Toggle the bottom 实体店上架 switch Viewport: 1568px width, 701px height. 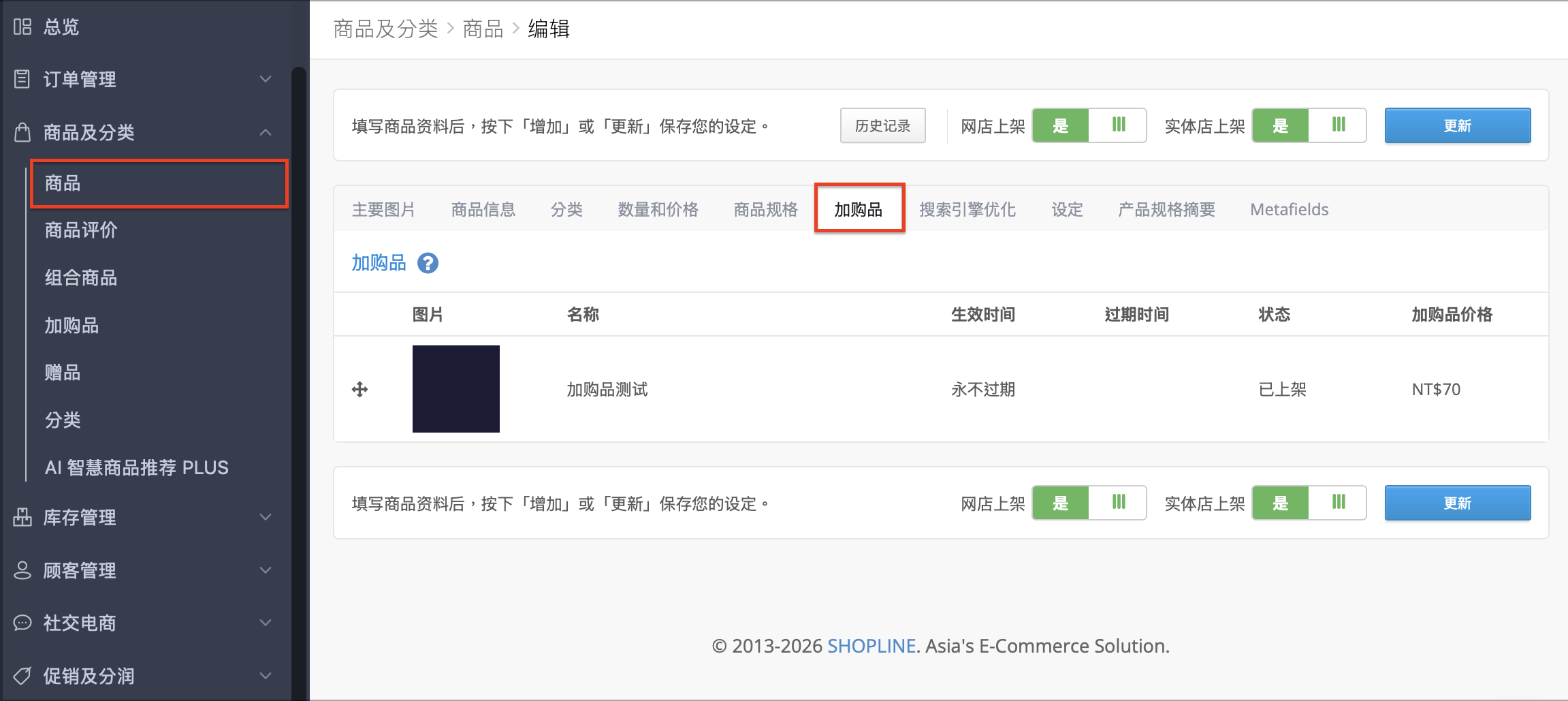click(1309, 503)
